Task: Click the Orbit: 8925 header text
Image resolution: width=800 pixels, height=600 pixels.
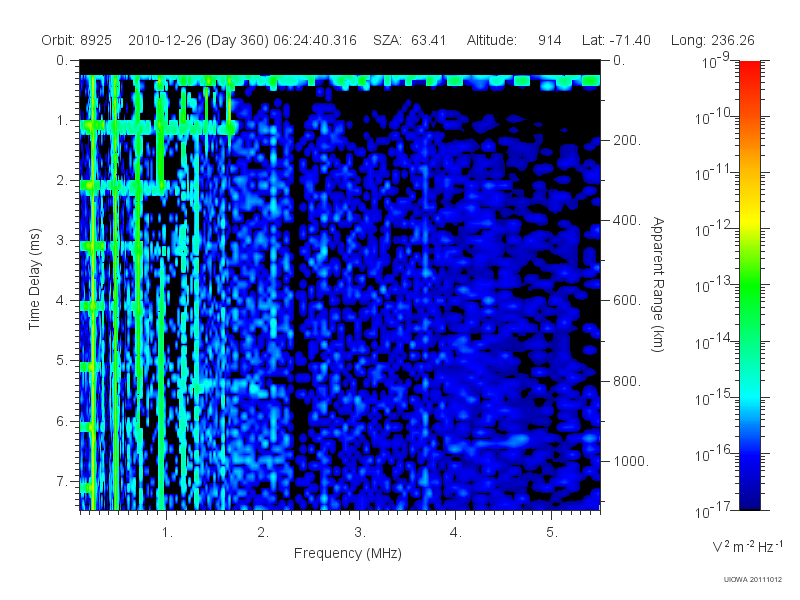Action: [x=77, y=40]
